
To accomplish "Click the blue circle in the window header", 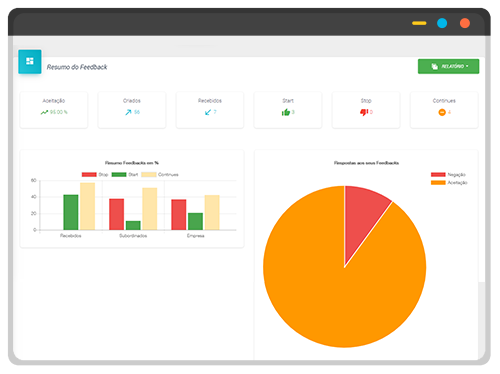I will coord(442,23).
